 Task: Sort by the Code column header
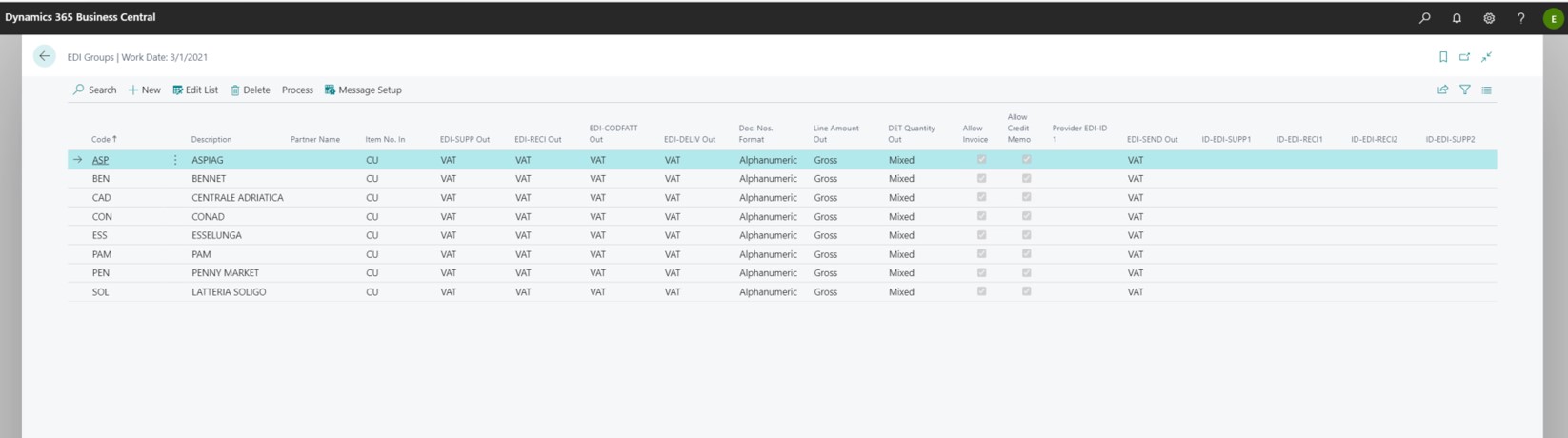pos(103,139)
